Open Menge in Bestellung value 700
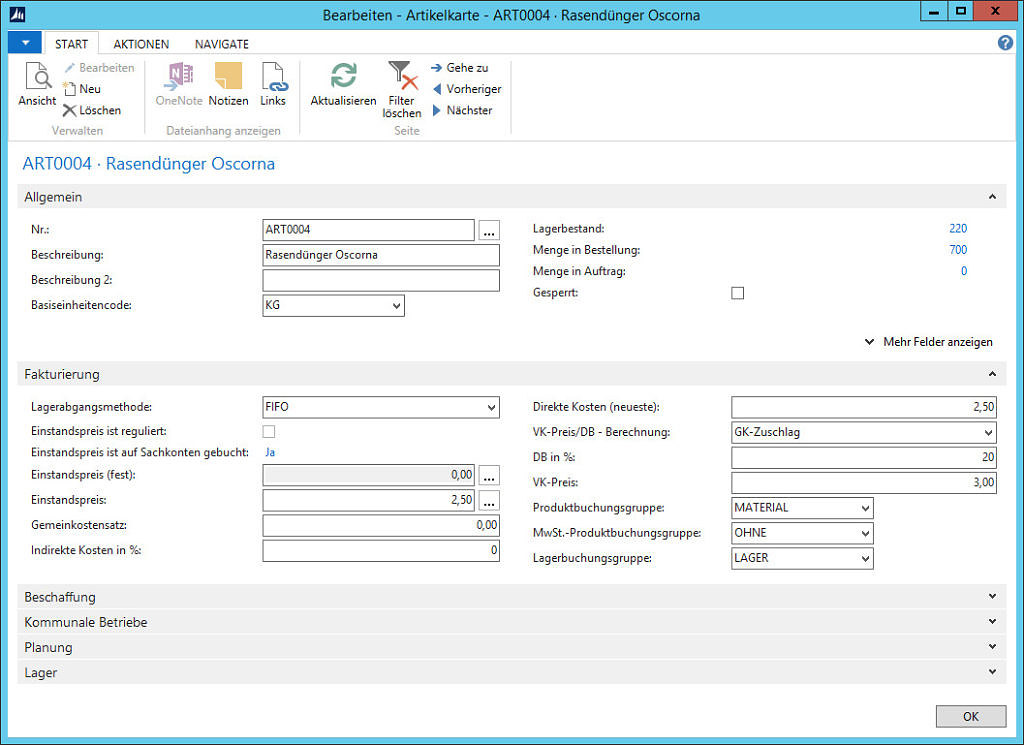 pos(958,250)
